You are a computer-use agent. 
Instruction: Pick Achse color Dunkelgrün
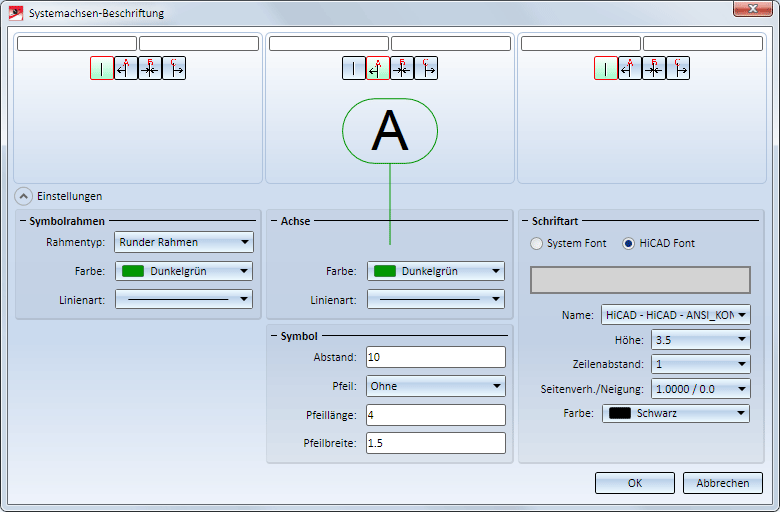pos(436,271)
